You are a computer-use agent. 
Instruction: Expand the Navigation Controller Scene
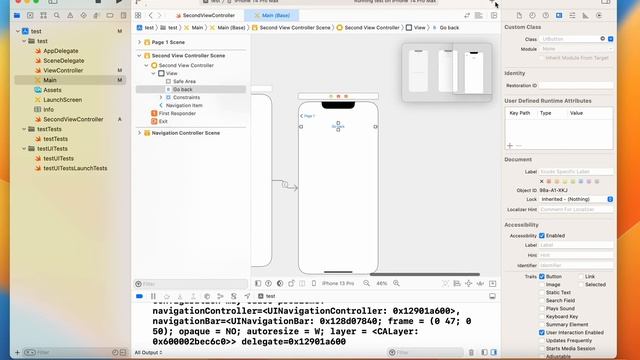pos(139,133)
